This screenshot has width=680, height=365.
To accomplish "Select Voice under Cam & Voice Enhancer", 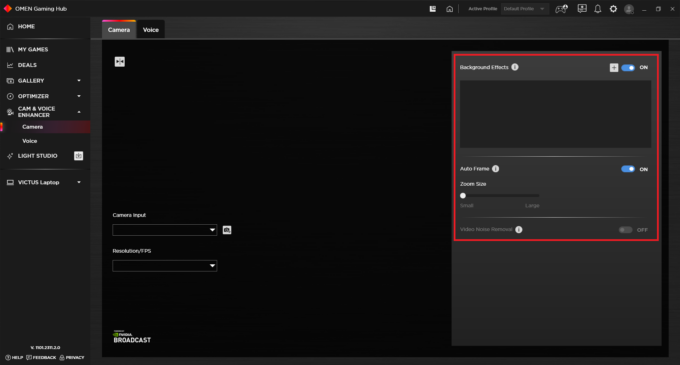I will coord(29,141).
